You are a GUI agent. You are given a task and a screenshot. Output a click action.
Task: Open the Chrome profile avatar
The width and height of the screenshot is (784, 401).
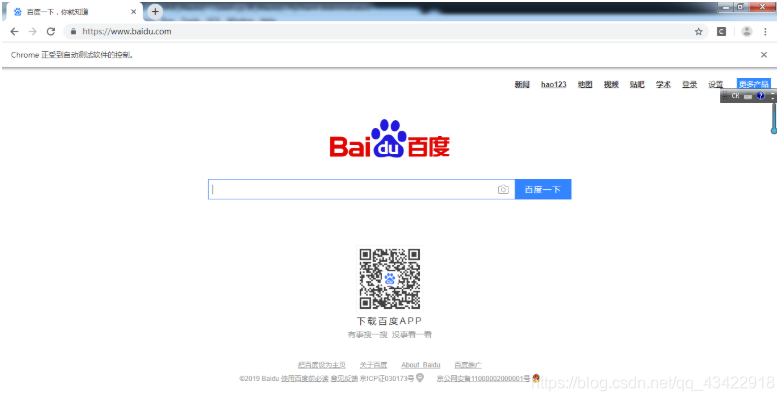click(746, 32)
